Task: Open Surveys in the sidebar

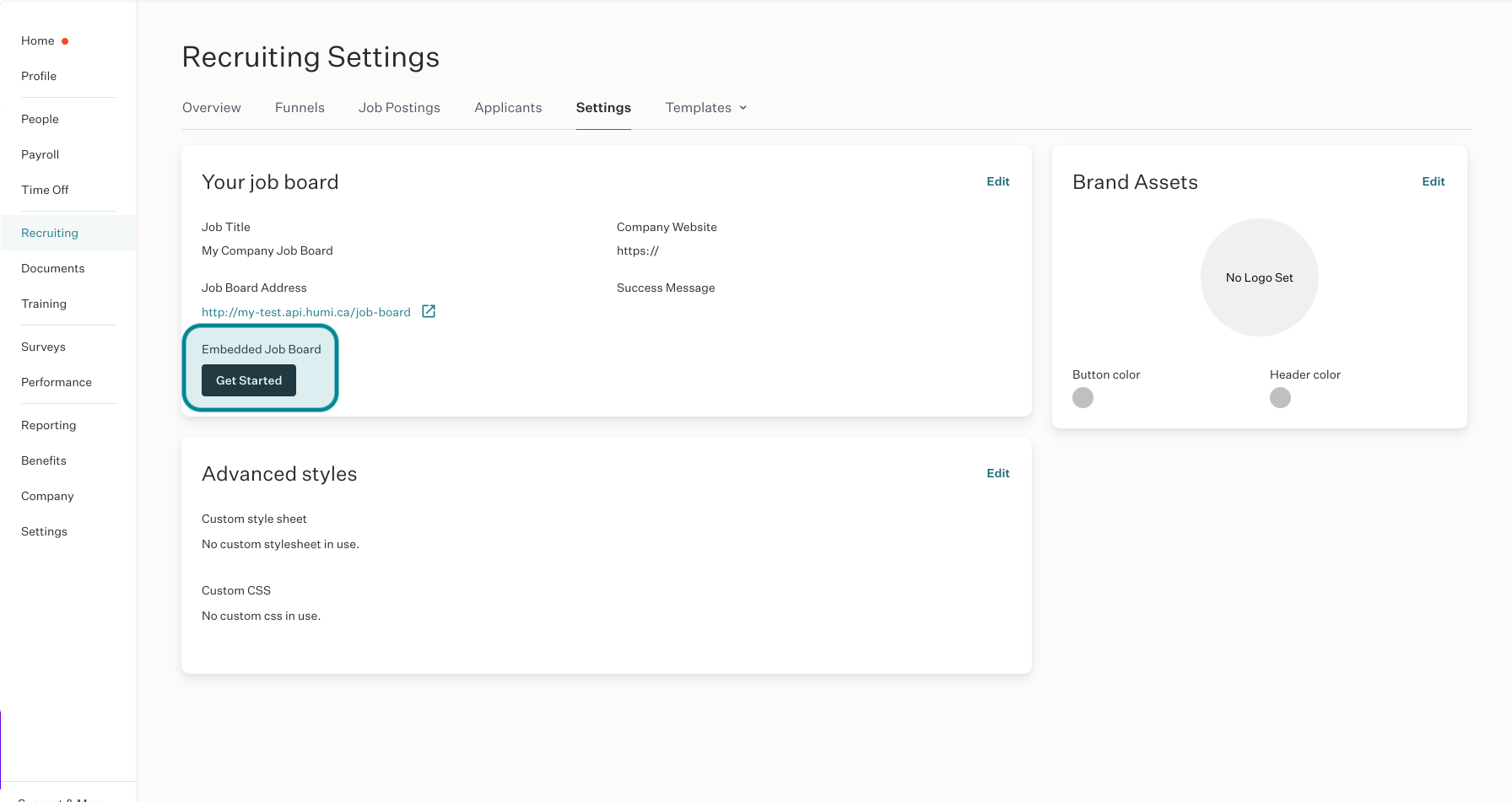Action: click(43, 347)
